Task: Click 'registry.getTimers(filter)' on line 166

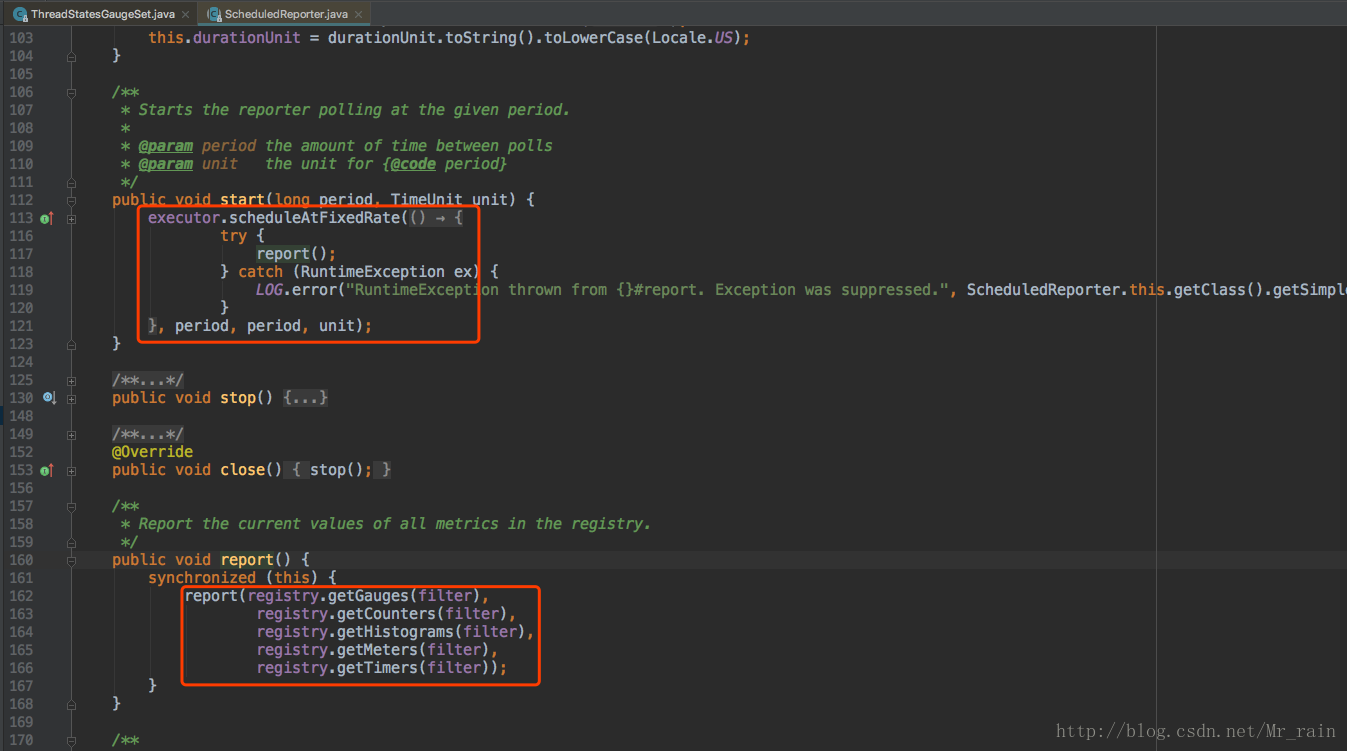Action: (x=373, y=668)
